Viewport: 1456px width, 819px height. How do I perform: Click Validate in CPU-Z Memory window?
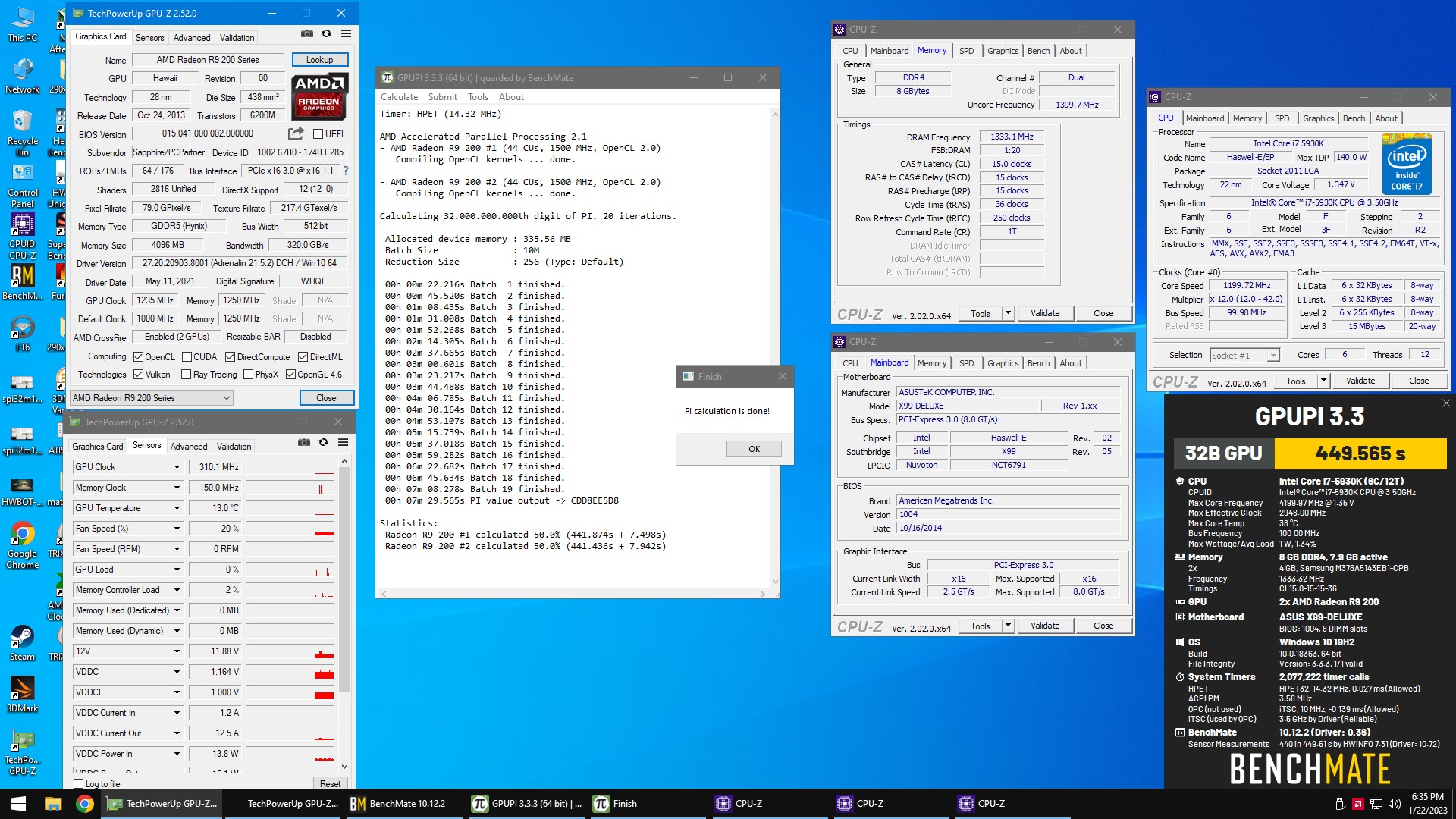tap(1045, 313)
